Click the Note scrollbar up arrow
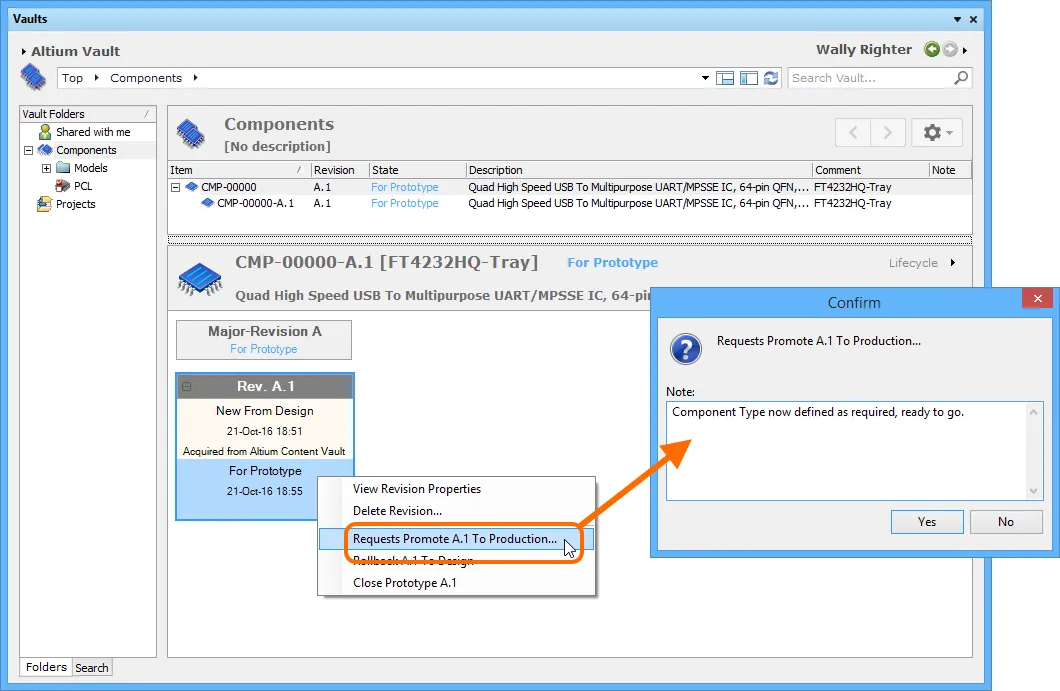 (1033, 412)
